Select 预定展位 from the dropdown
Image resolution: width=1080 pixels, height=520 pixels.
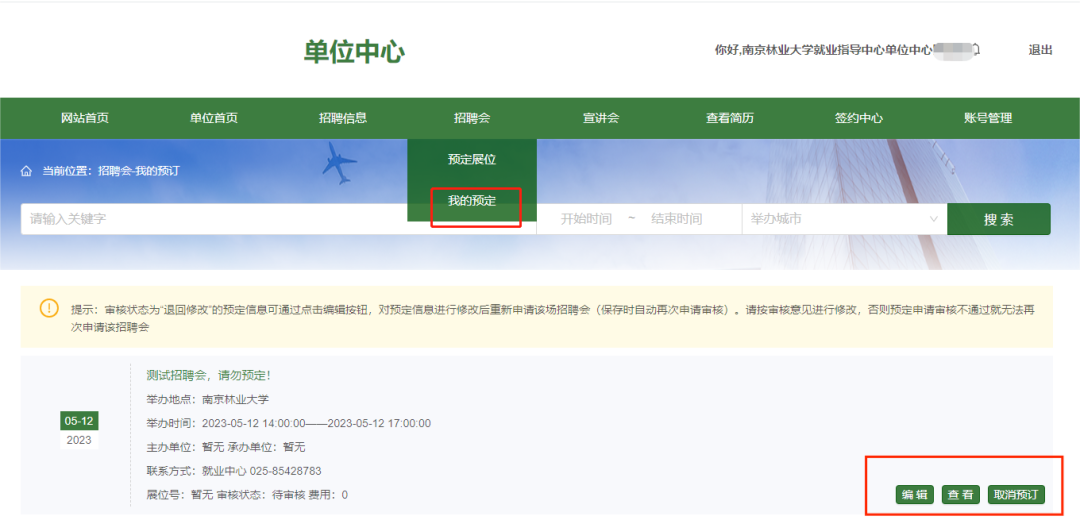click(x=472, y=159)
